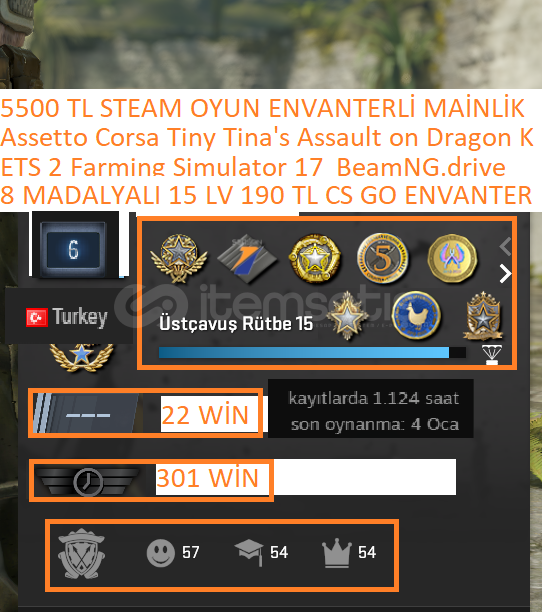Click the Turkey flag country label
The image size is (542, 612).
[67, 317]
